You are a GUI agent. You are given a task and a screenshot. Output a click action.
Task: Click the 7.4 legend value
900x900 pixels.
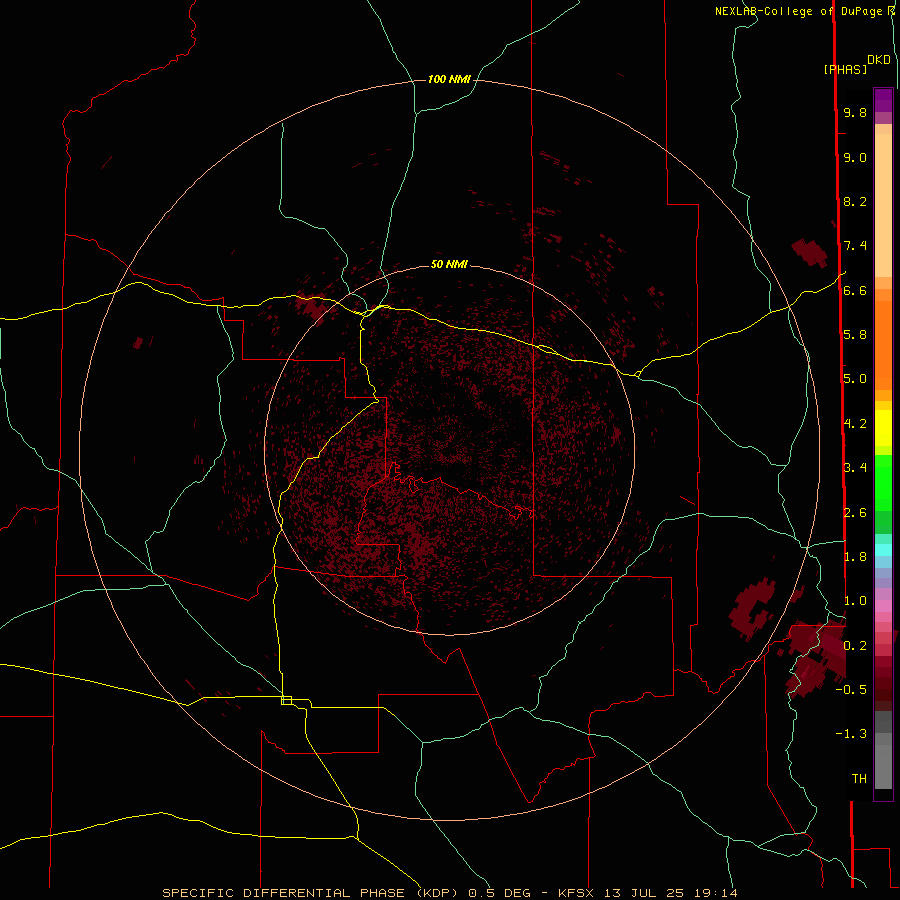coord(855,246)
